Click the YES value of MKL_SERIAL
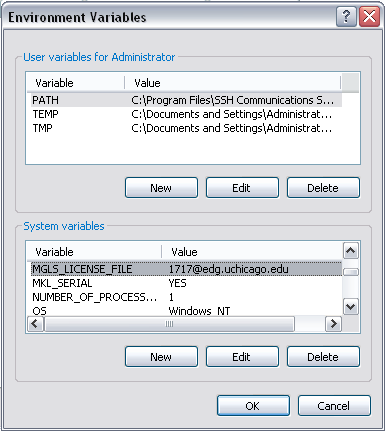The width and height of the screenshot is (385, 431). [x=177, y=283]
